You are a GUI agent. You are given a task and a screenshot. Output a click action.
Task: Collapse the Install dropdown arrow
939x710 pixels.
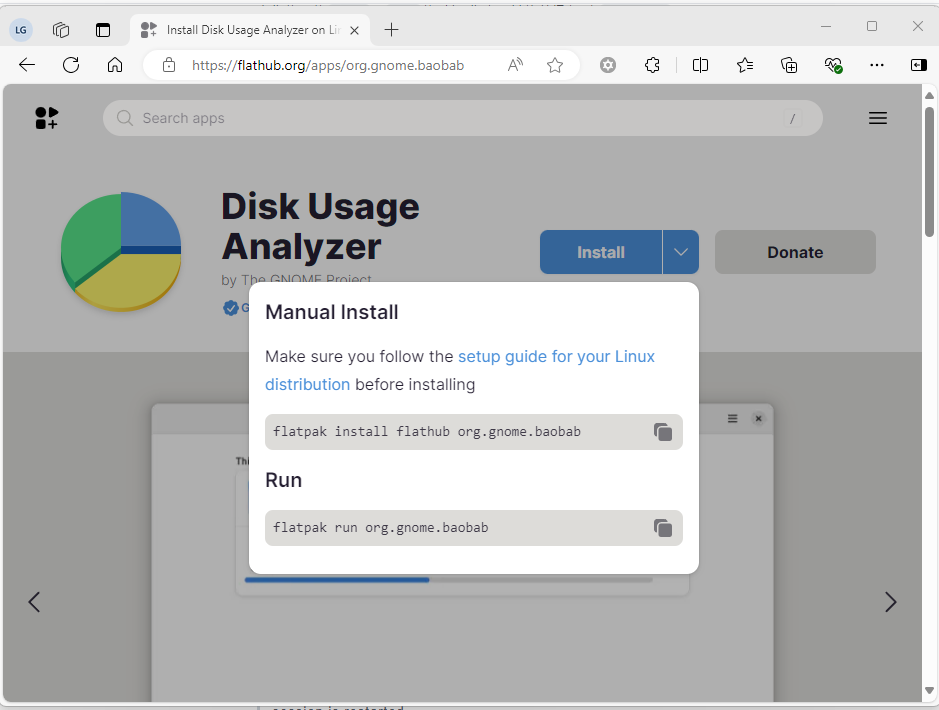(x=681, y=252)
